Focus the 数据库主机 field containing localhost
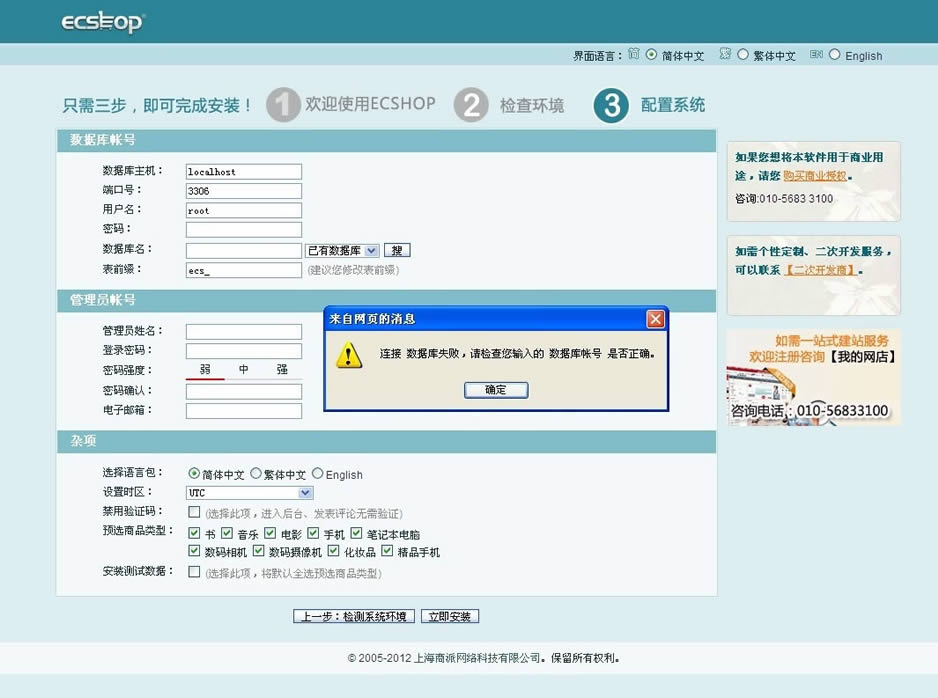Screen dimensions: 938x698 coord(243,172)
